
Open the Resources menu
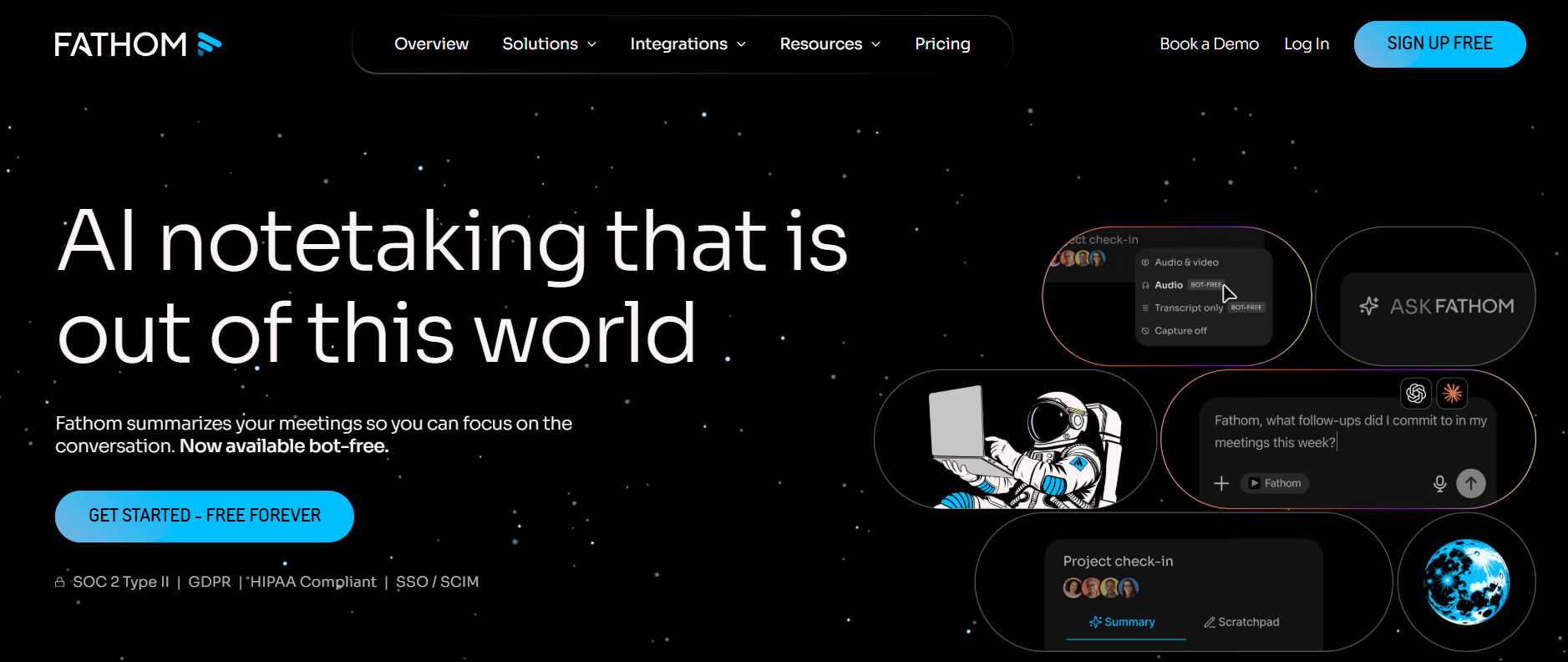click(830, 44)
